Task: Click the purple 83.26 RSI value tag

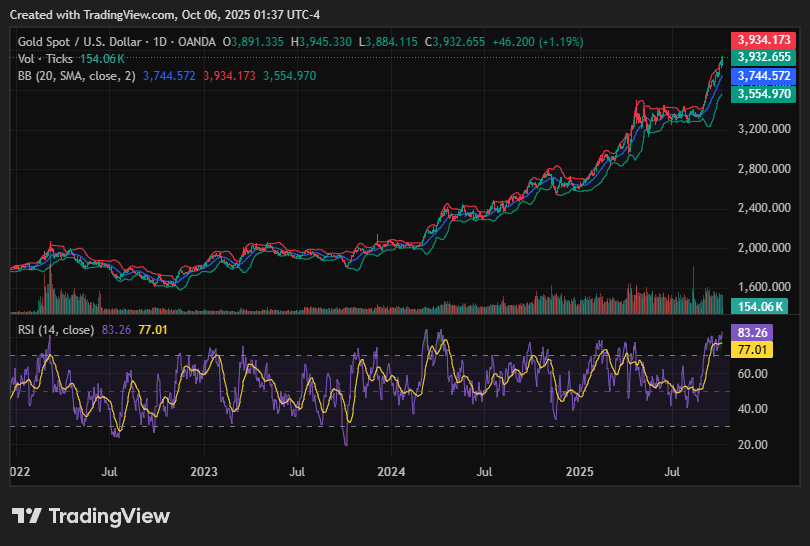Action: [x=750, y=332]
